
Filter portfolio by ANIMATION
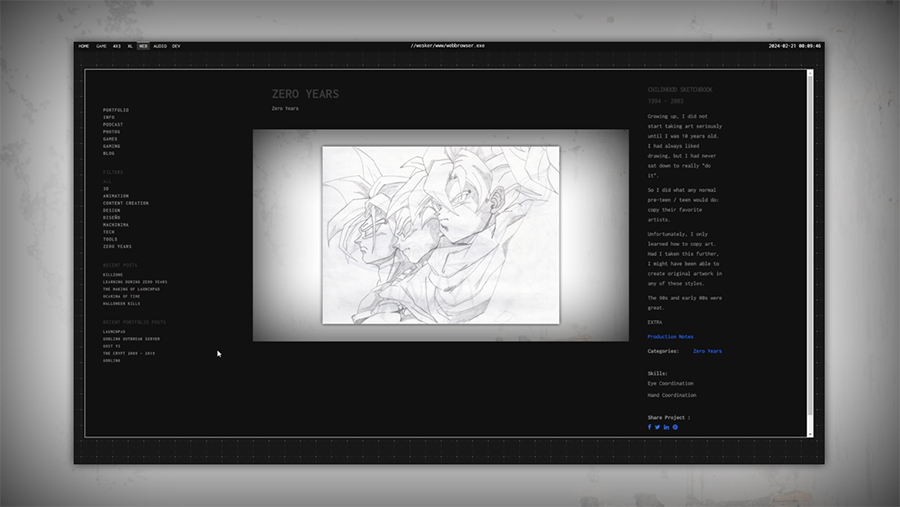(116, 196)
